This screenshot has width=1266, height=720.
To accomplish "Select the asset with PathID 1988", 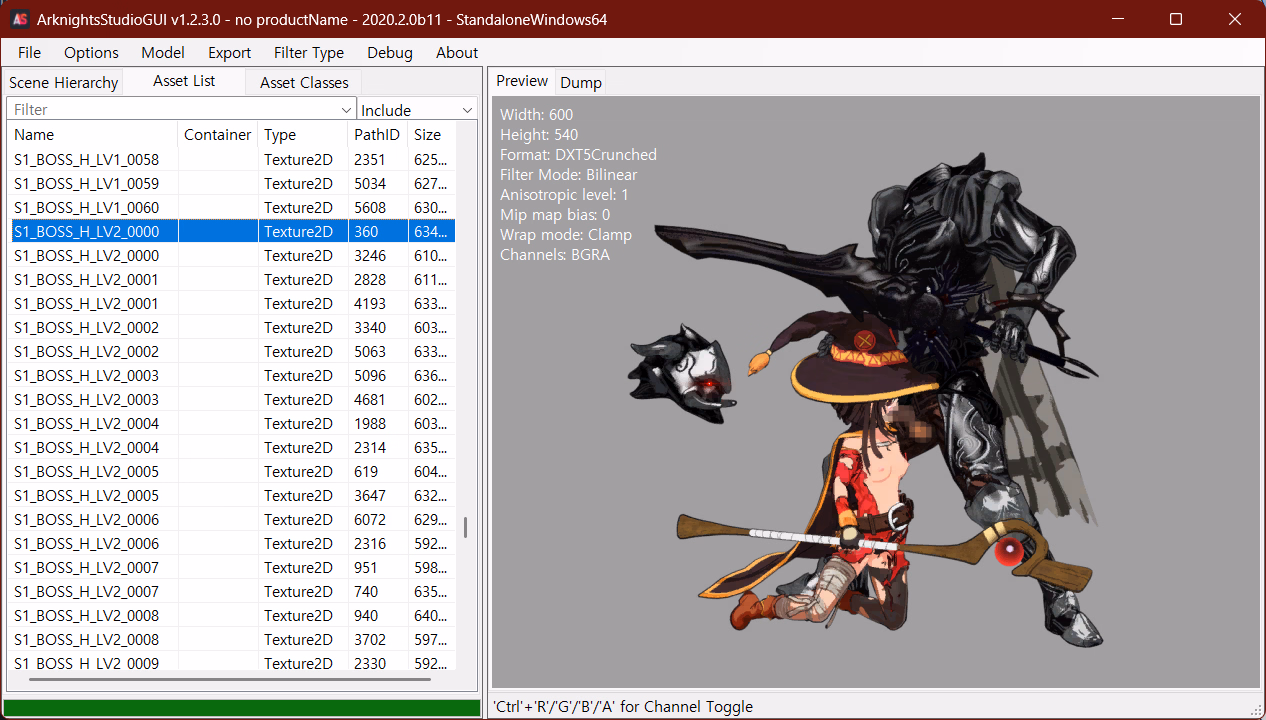I will point(233,423).
